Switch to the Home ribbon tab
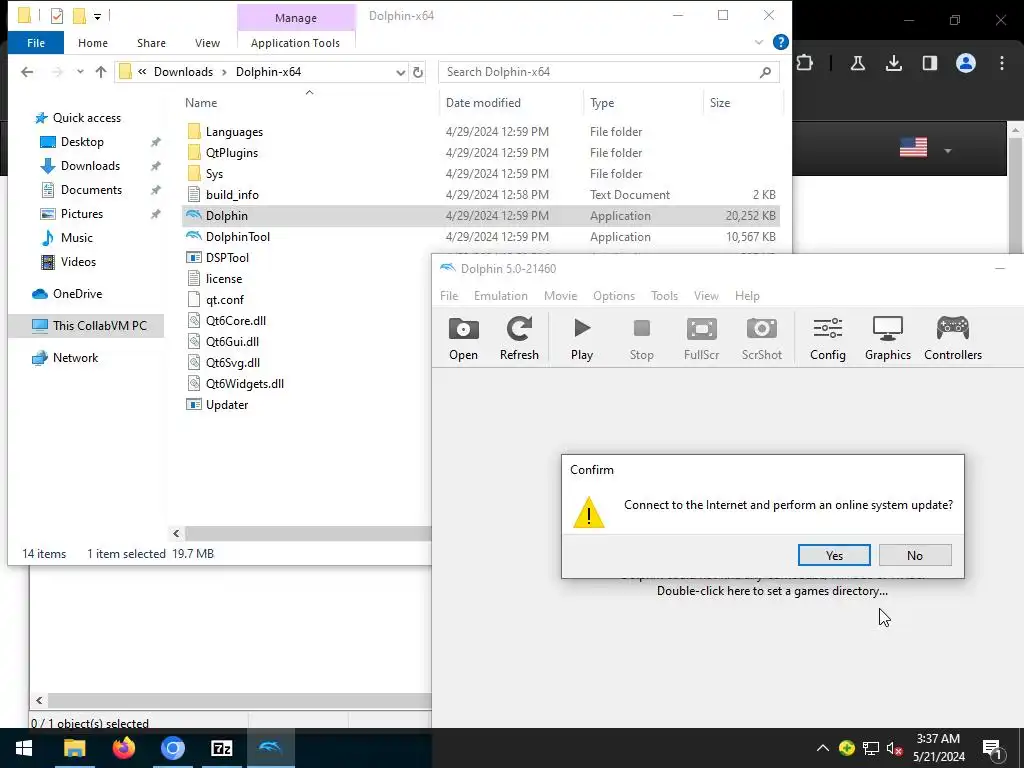 [93, 43]
